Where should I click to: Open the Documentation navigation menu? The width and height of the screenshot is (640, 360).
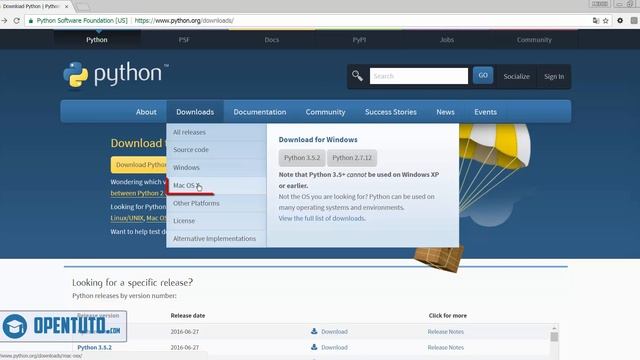tap(260, 112)
